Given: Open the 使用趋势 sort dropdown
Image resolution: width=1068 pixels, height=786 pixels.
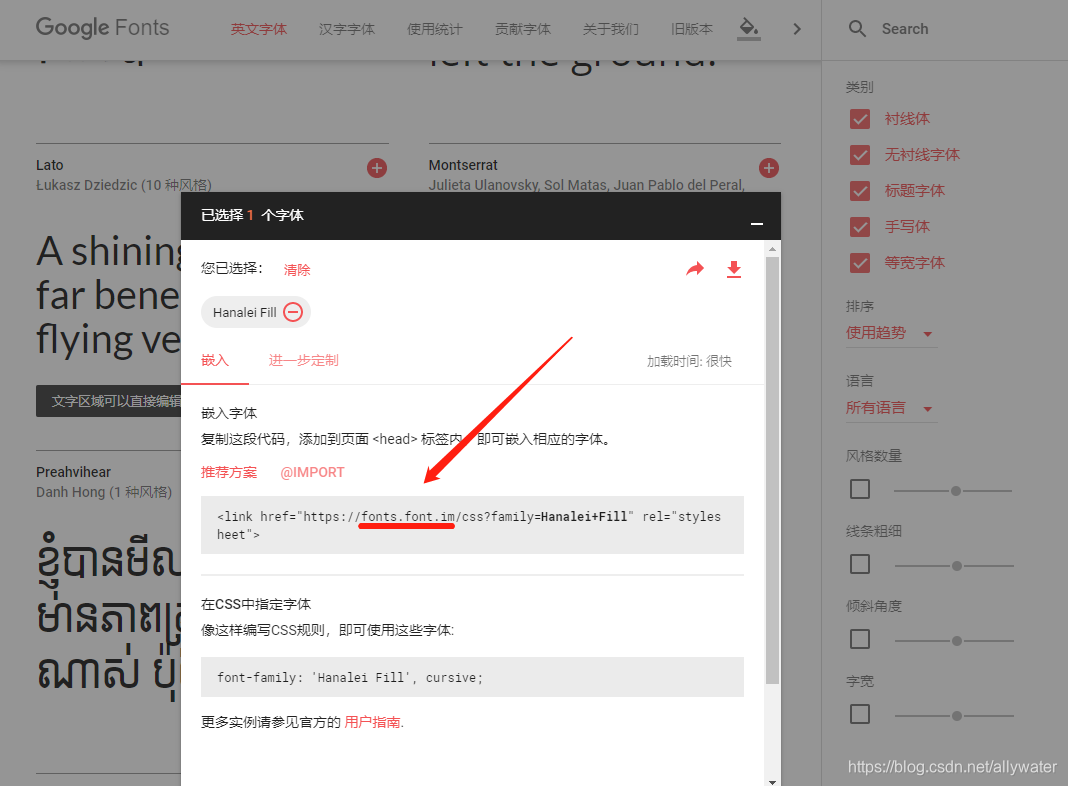Looking at the screenshot, I should click(891, 333).
